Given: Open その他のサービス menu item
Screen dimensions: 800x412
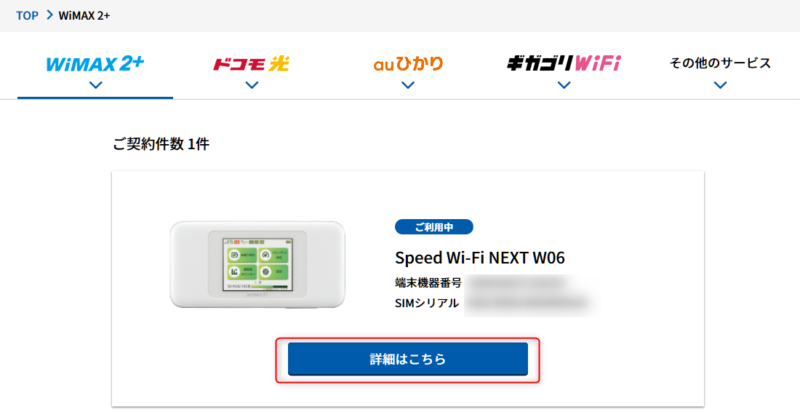Looking at the screenshot, I should tap(720, 63).
